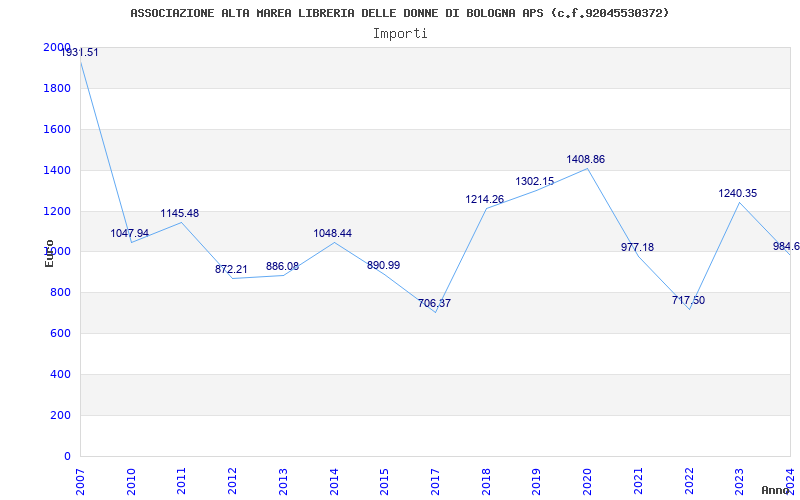Click the 872.21 value label
The width and height of the screenshot is (800, 500).
(231, 269)
